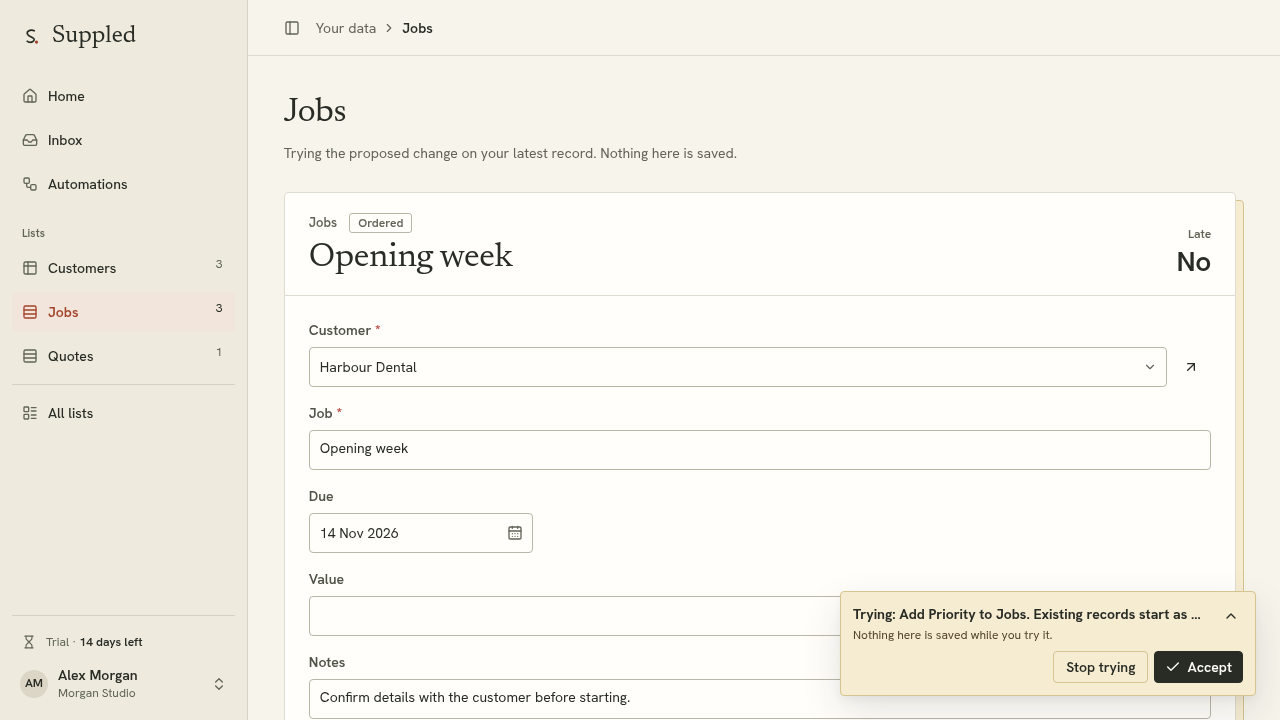Click the Customers table icon
Screen dimensions: 1280x720
coord(30,268)
